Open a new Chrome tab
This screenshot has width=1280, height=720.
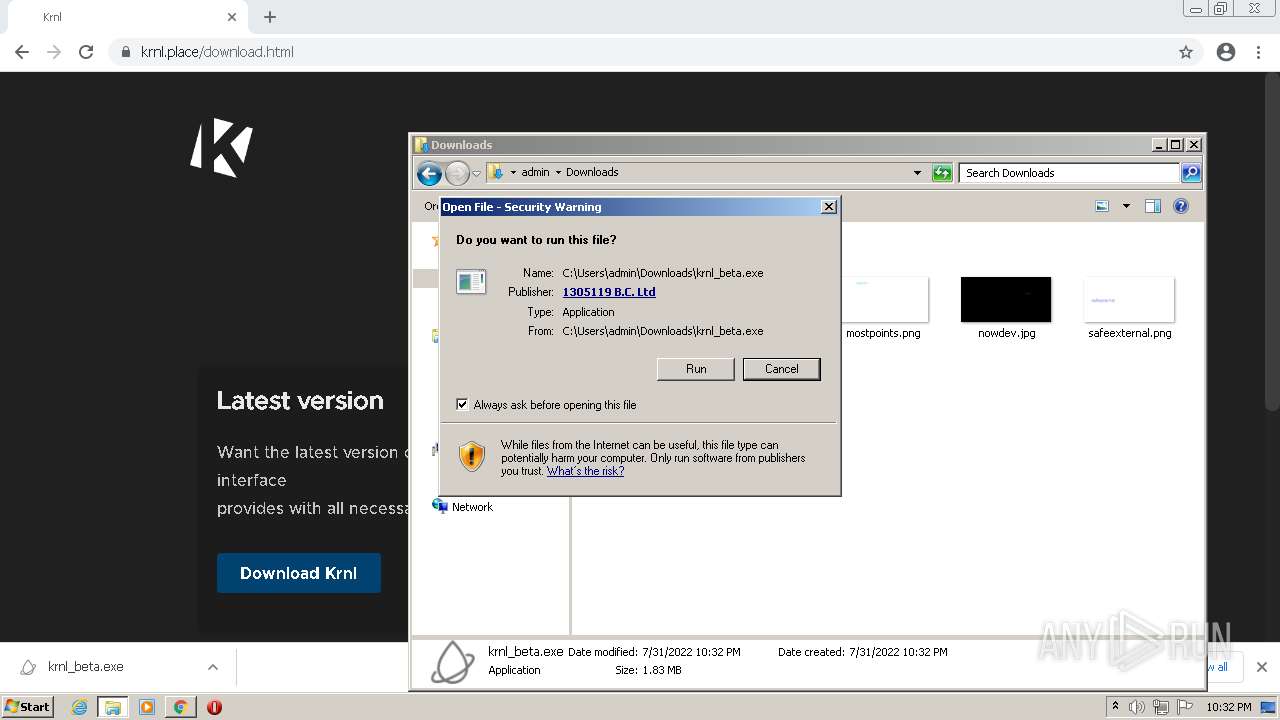[x=270, y=17]
